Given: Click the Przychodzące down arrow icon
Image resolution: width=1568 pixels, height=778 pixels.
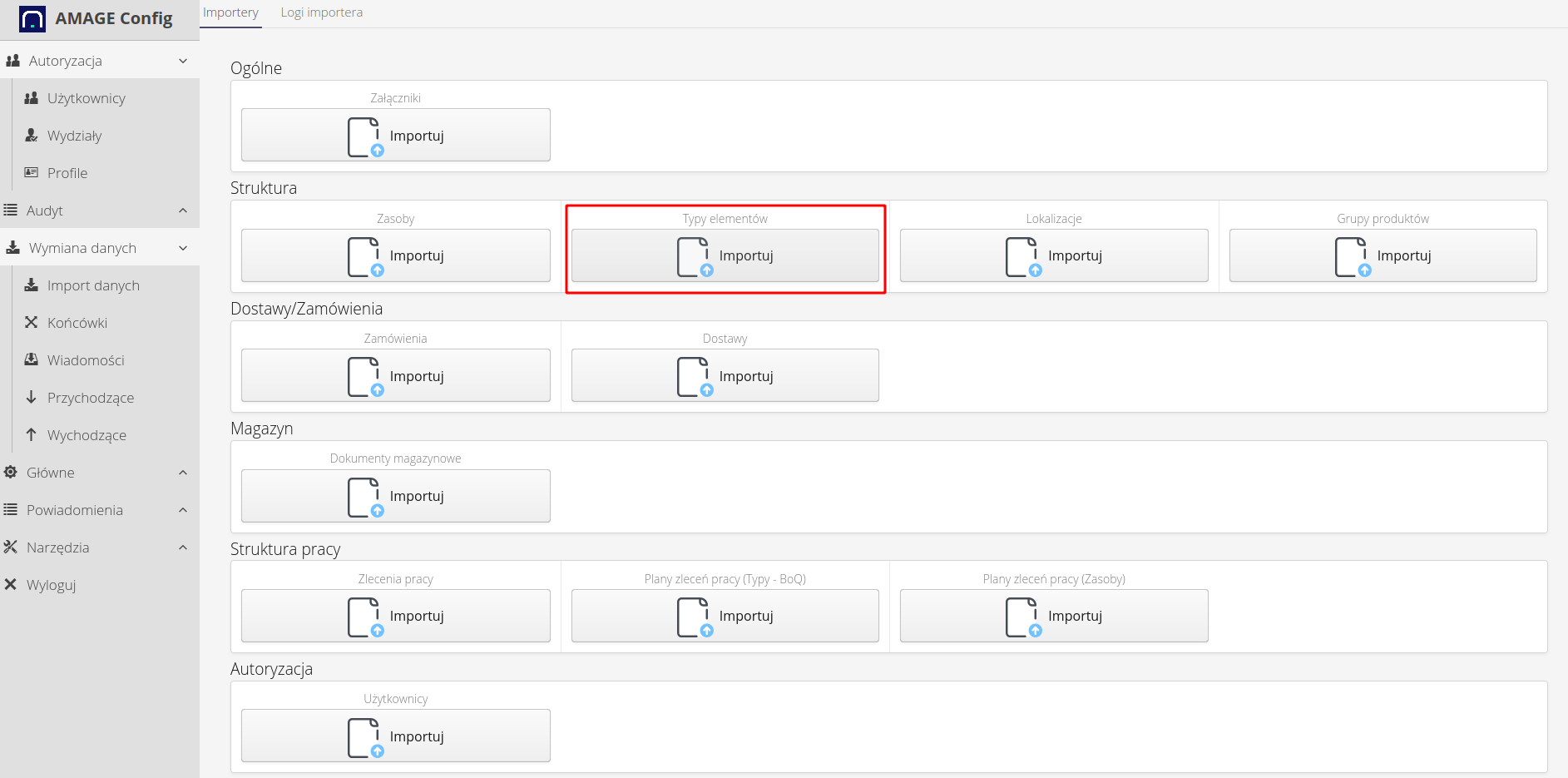Looking at the screenshot, I should 32,398.
